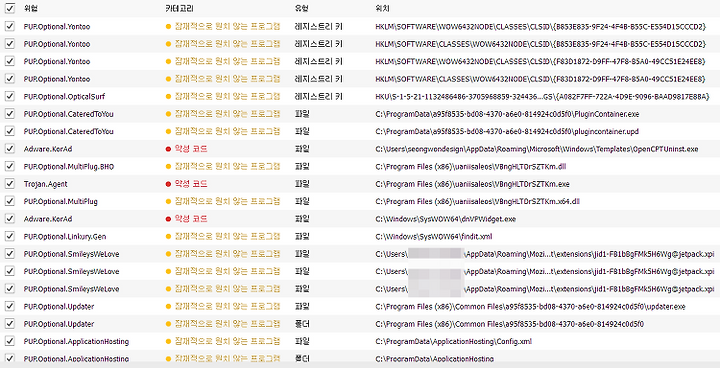
Task: Click the yellow dot in the updater.exe row
Action: (x=168, y=306)
